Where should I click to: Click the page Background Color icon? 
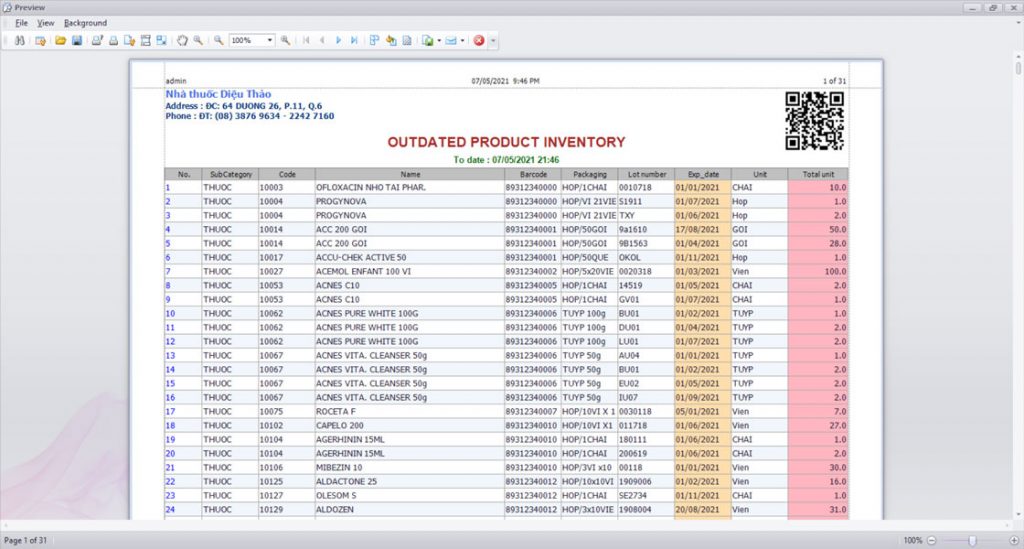pyautogui.click(x=391, y=40)
